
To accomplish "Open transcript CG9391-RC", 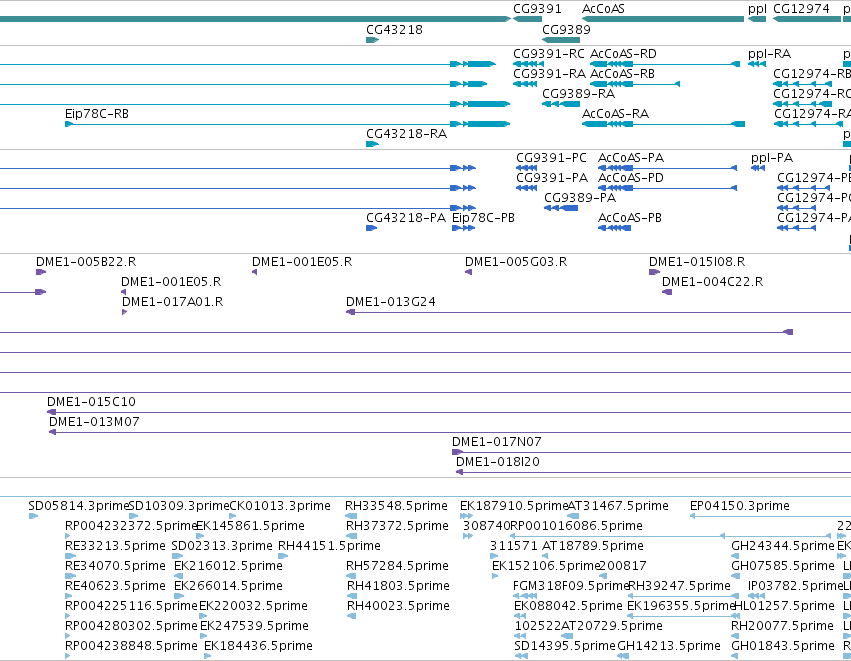I will (x=549, y=54).
